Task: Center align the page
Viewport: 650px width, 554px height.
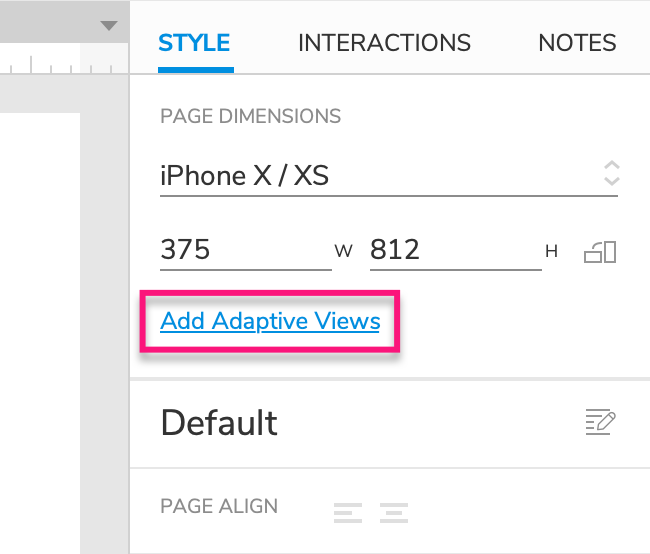Action: click(394, 513)
